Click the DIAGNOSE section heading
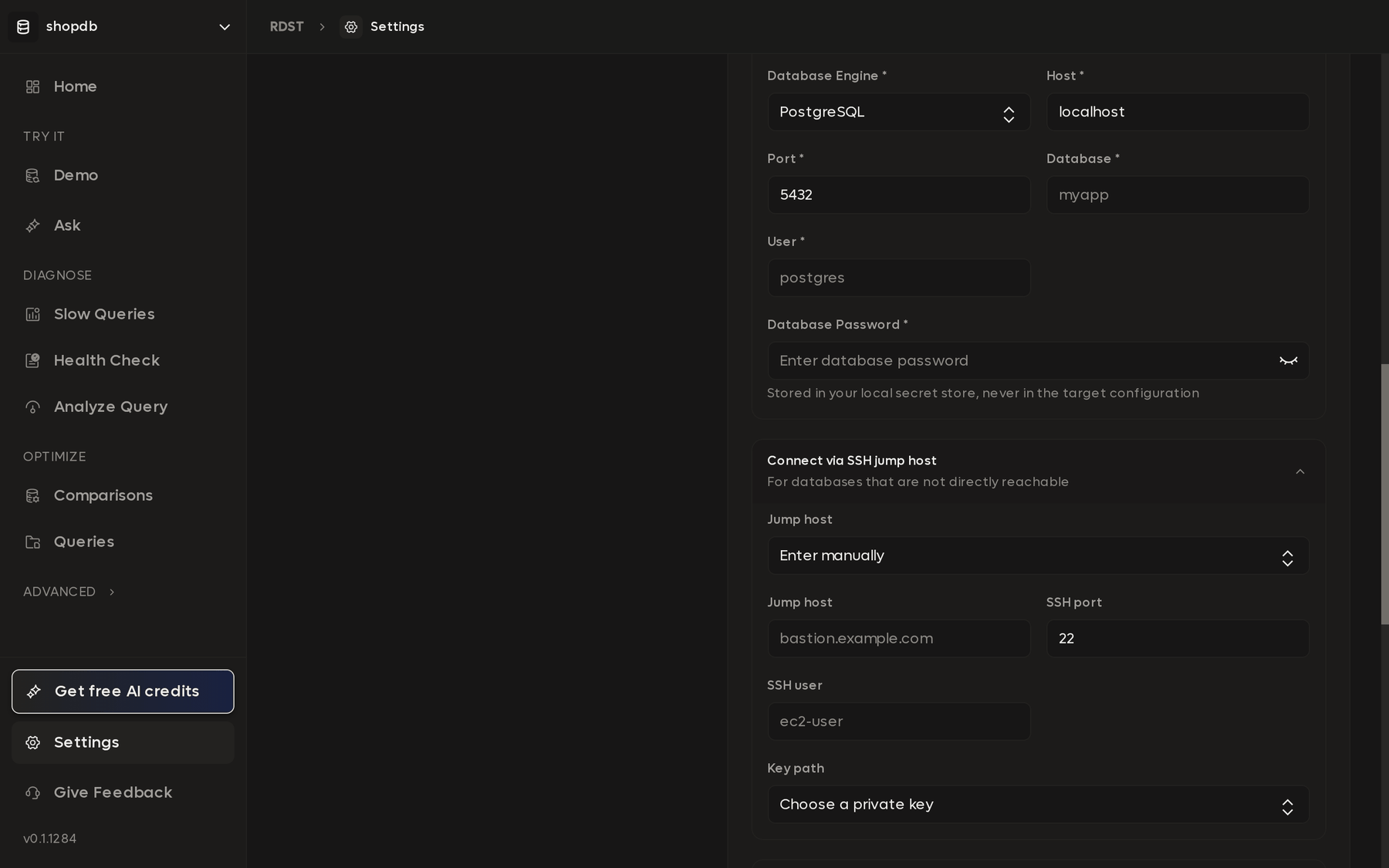Viewport: 1389px width, 868px height. 57,275
